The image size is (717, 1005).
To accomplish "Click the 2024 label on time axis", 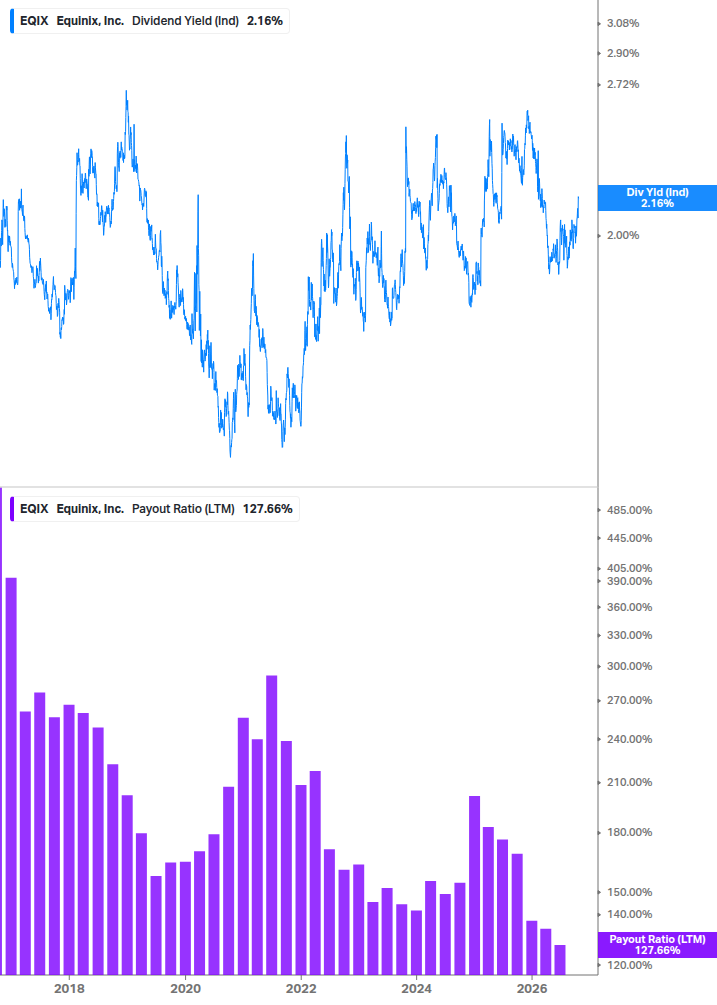I will [x=416, y=988].
